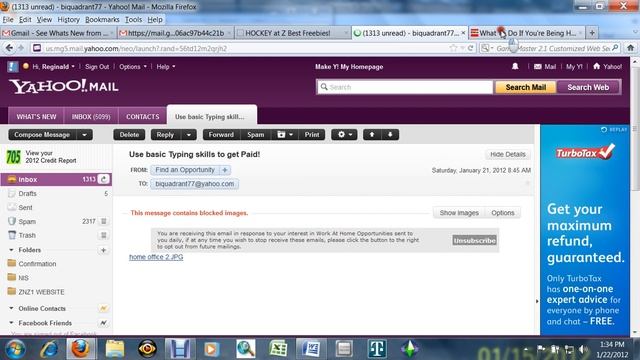The image size is (640, 360).
Task: Click the Online Contacts status icon
Action: (x=103, y=309)
